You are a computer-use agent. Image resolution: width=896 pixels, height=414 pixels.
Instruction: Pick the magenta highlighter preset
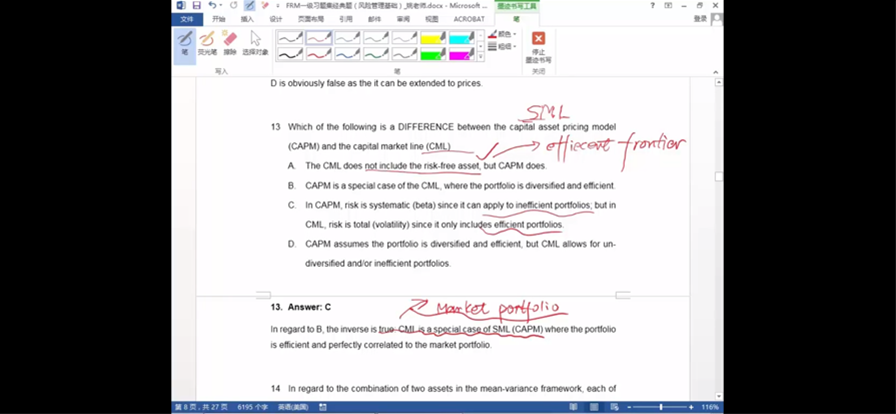pyautogui.click(x=462, y=54)
